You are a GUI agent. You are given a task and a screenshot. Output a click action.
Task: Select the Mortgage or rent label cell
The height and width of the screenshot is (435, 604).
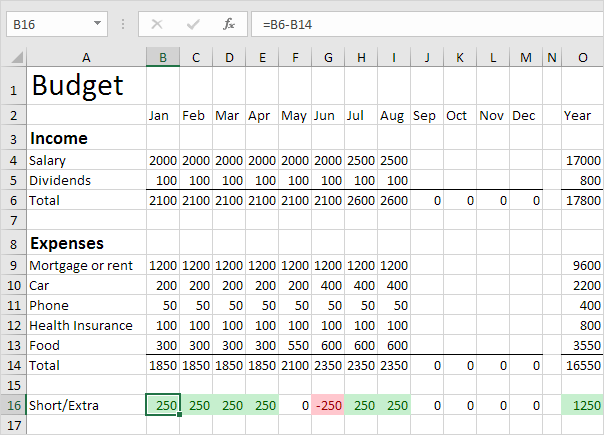(86, 266)
